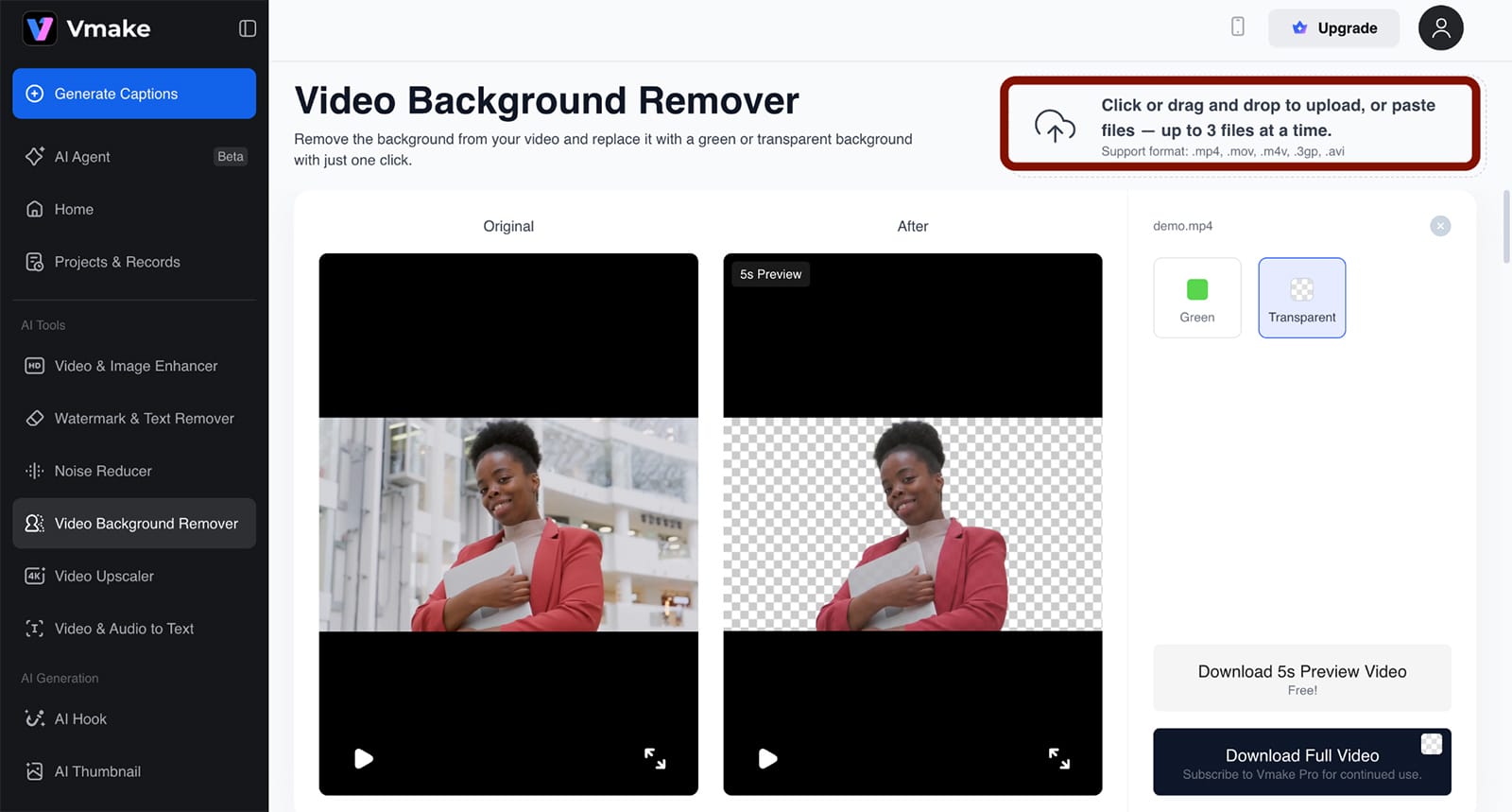Click the Upgrade button

click(1333, 28)
